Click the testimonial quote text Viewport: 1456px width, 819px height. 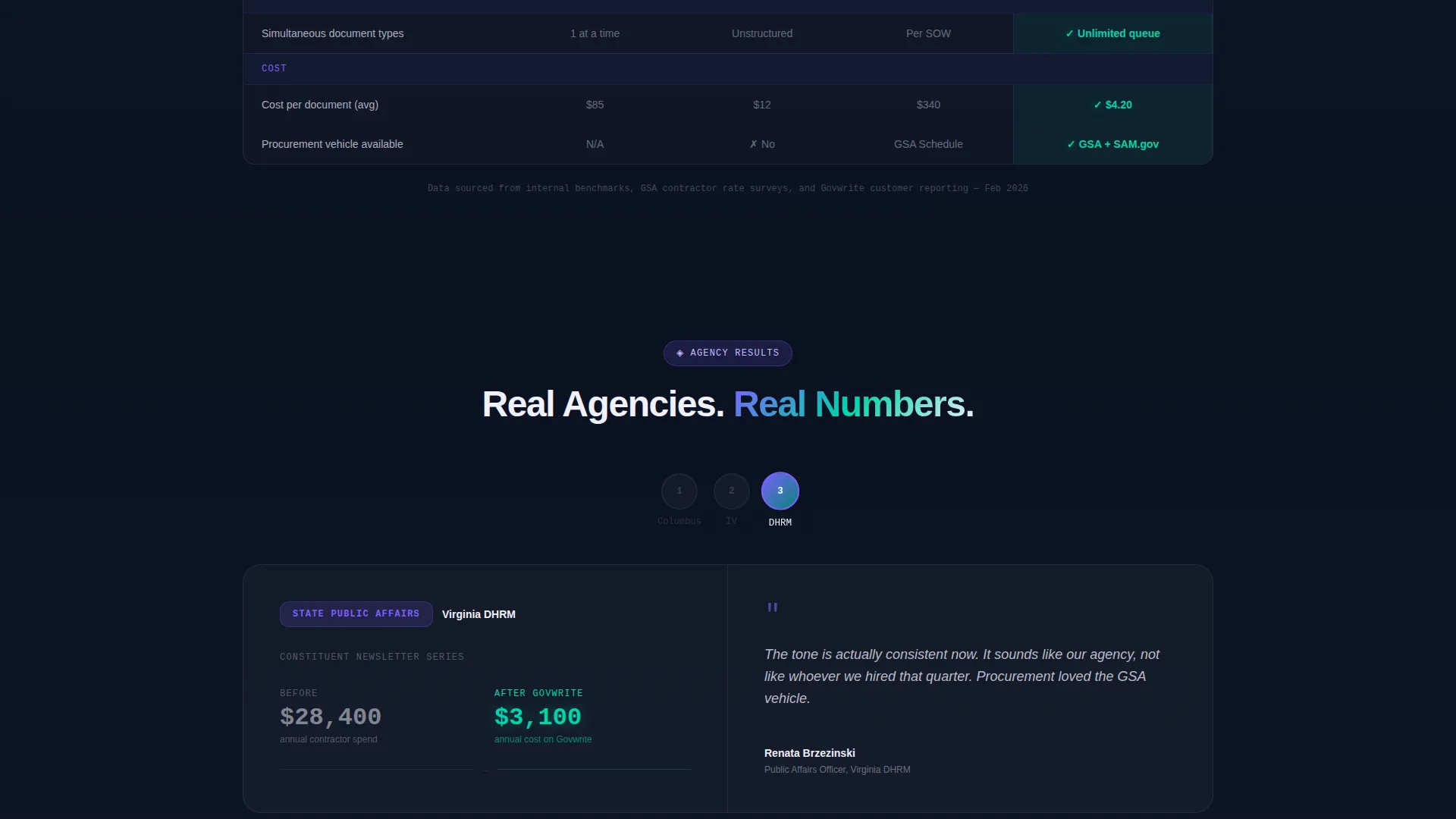coord(962,676)
